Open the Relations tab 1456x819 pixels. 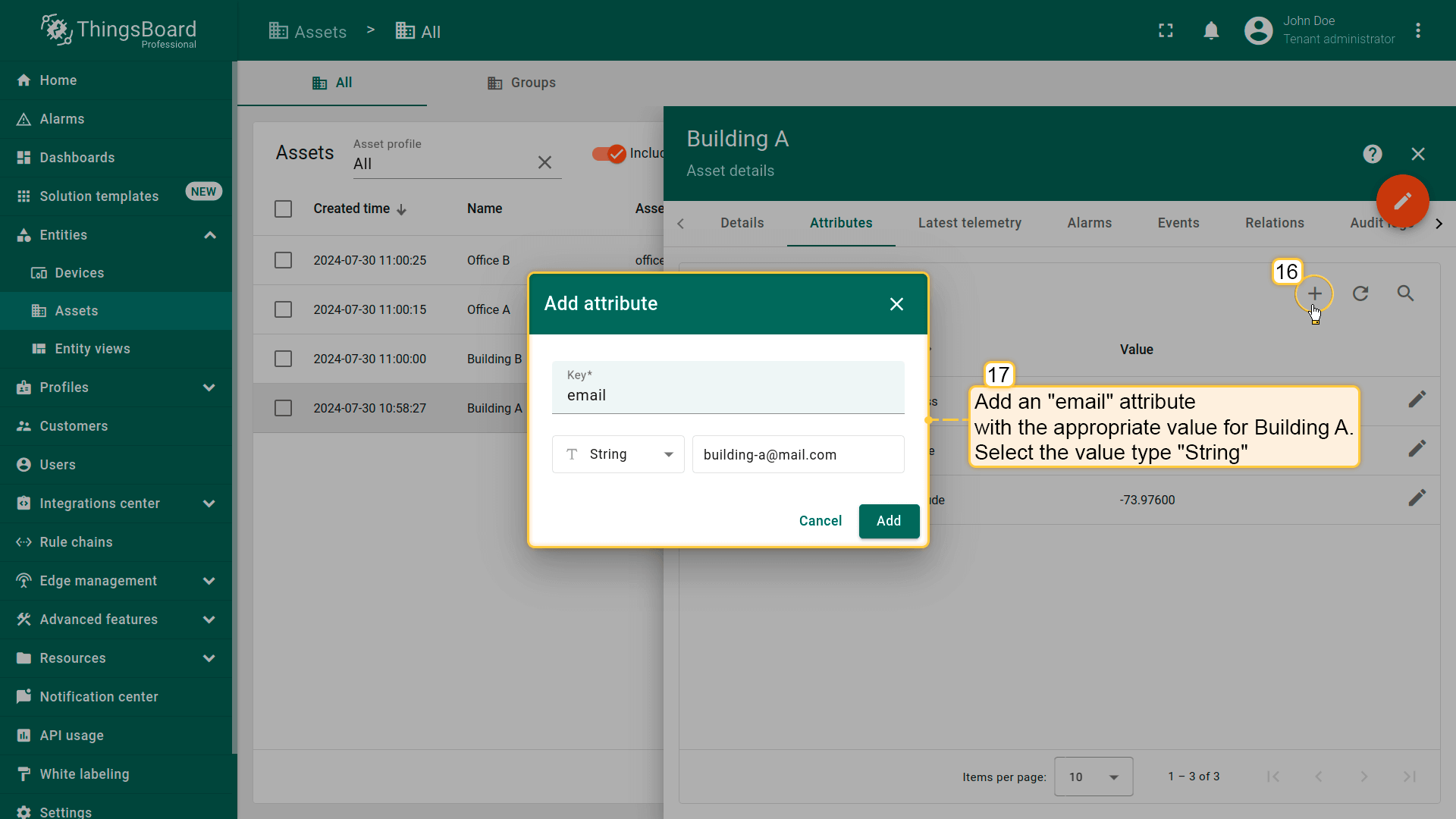coord(1274,223)
